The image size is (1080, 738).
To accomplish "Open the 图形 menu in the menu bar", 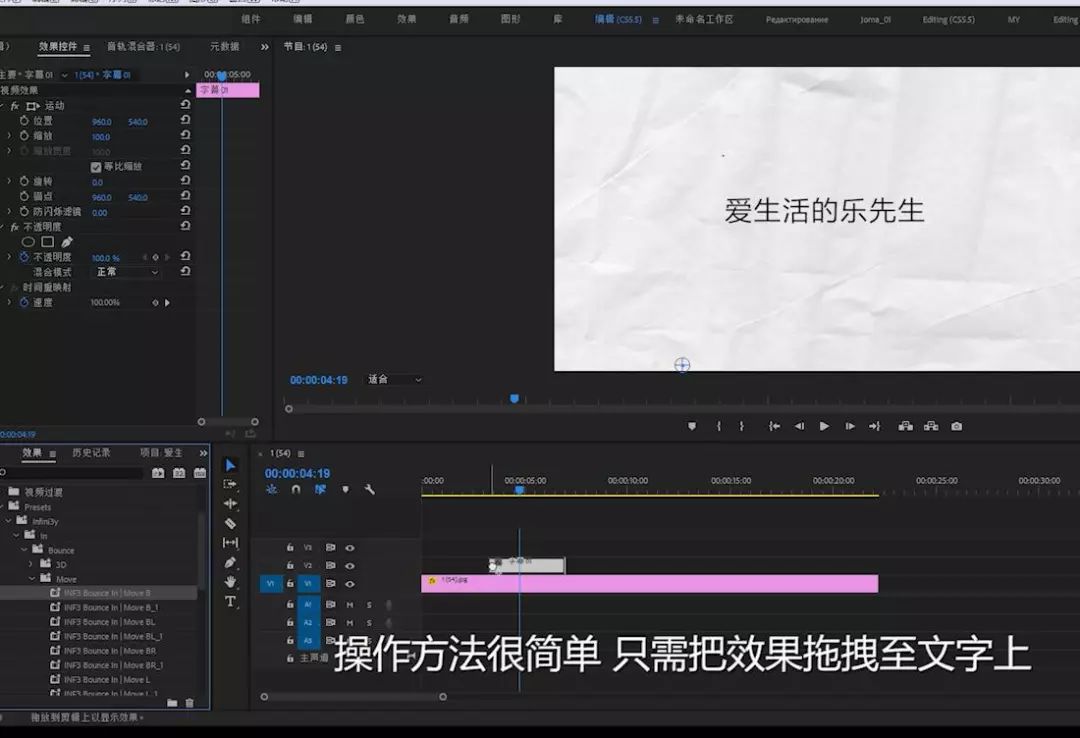I will click(x=509, y=18).
